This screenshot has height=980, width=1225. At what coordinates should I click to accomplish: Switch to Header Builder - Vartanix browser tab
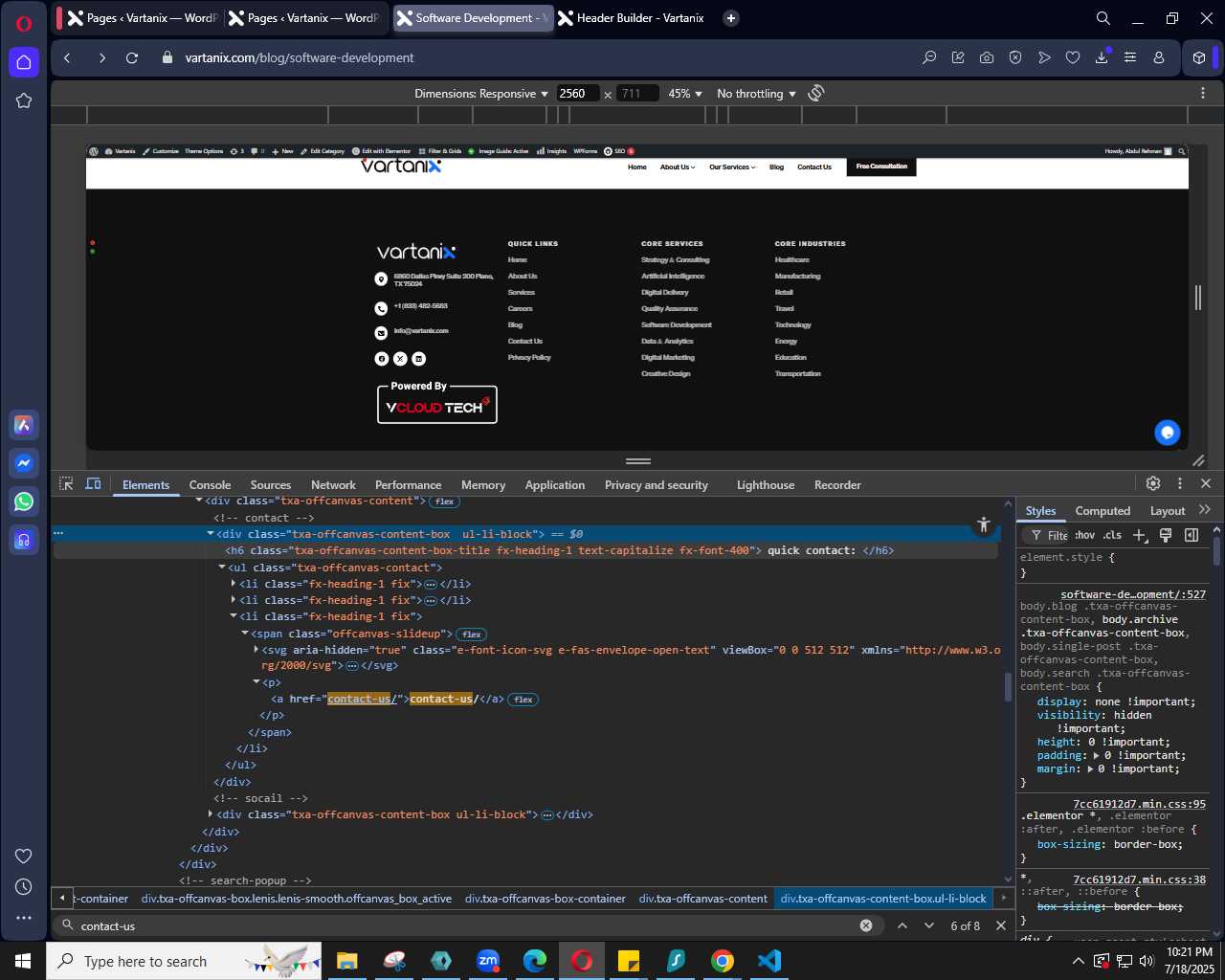(632, 18)
